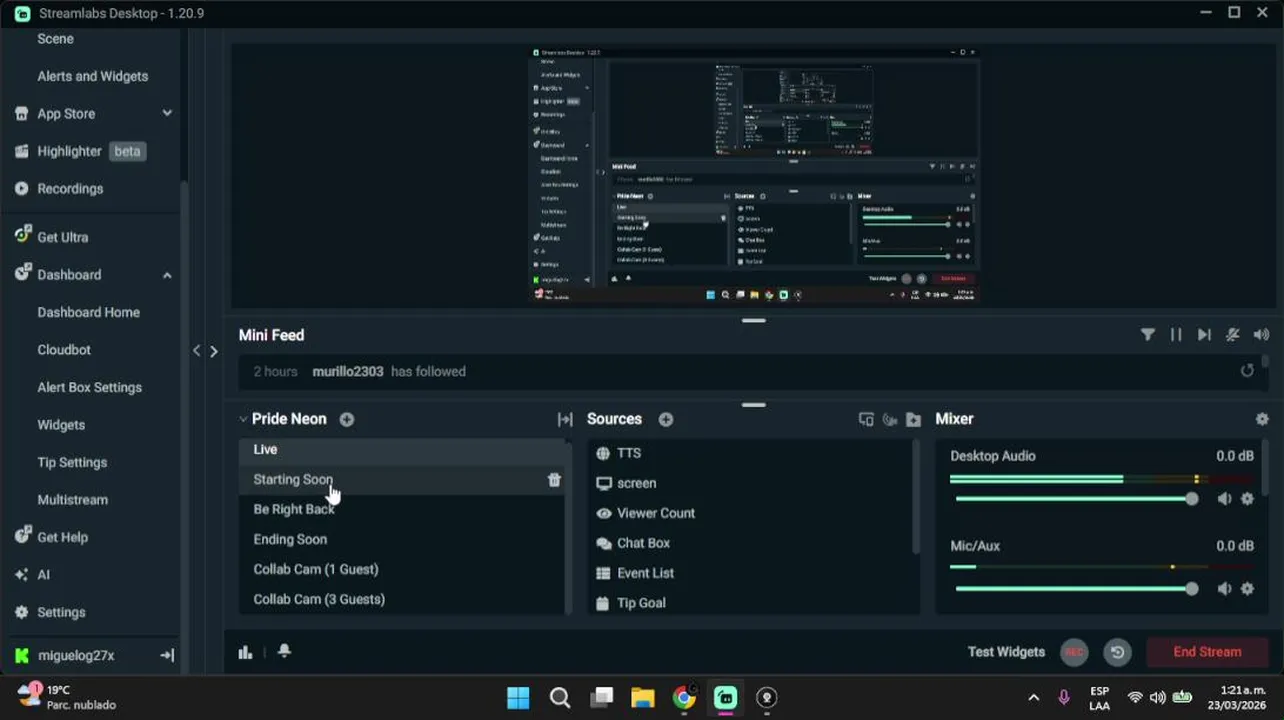
Task: Mute the Mic/Aux source
Action: click(x=1224, y=589)
